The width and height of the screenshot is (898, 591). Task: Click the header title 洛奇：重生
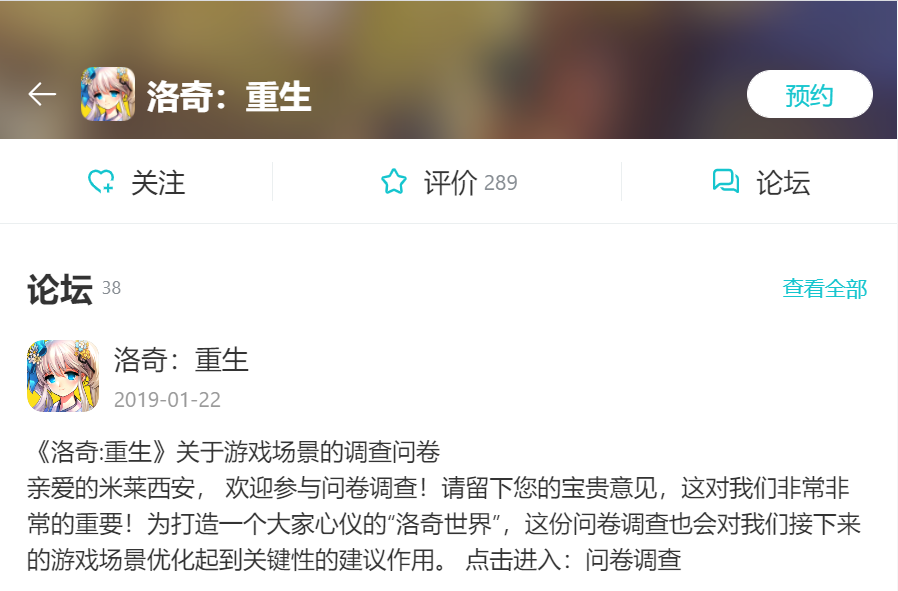click(x=229, y=96)
